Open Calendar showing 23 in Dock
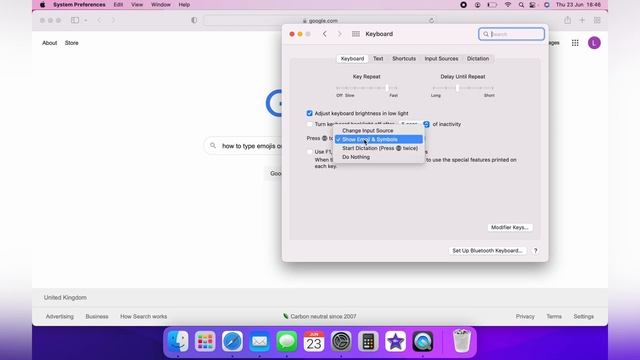 (x=314, y=341)
